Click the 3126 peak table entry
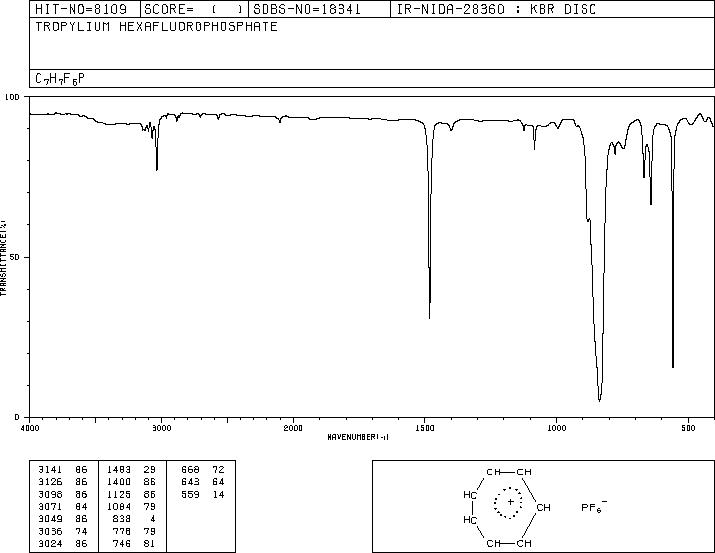 pos(50,482)
